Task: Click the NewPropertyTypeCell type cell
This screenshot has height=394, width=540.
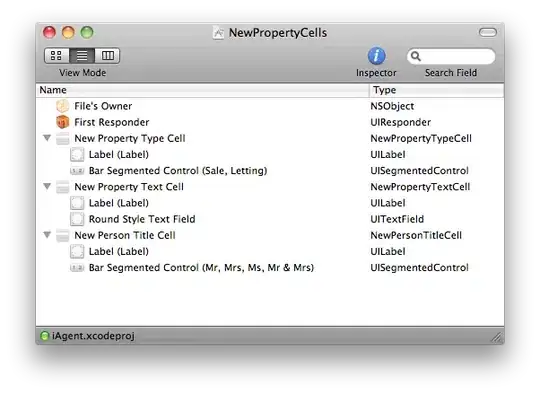Action: coord(421,138)
